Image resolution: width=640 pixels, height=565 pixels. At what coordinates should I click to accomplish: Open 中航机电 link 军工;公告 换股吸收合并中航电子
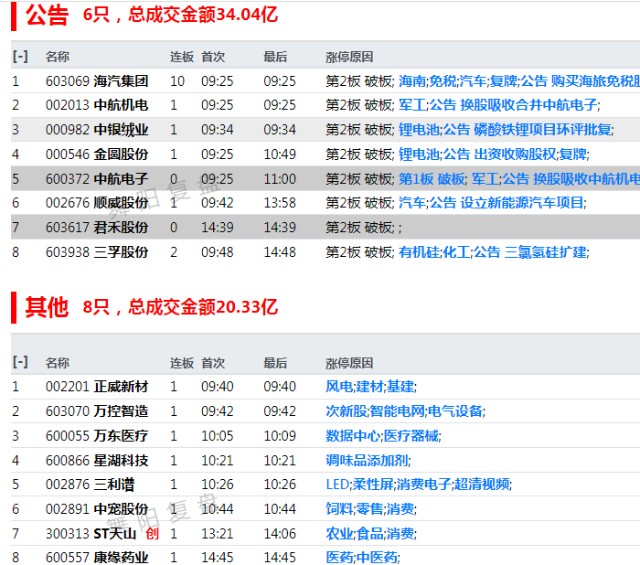pyautogui.click(x=498, y=105)
